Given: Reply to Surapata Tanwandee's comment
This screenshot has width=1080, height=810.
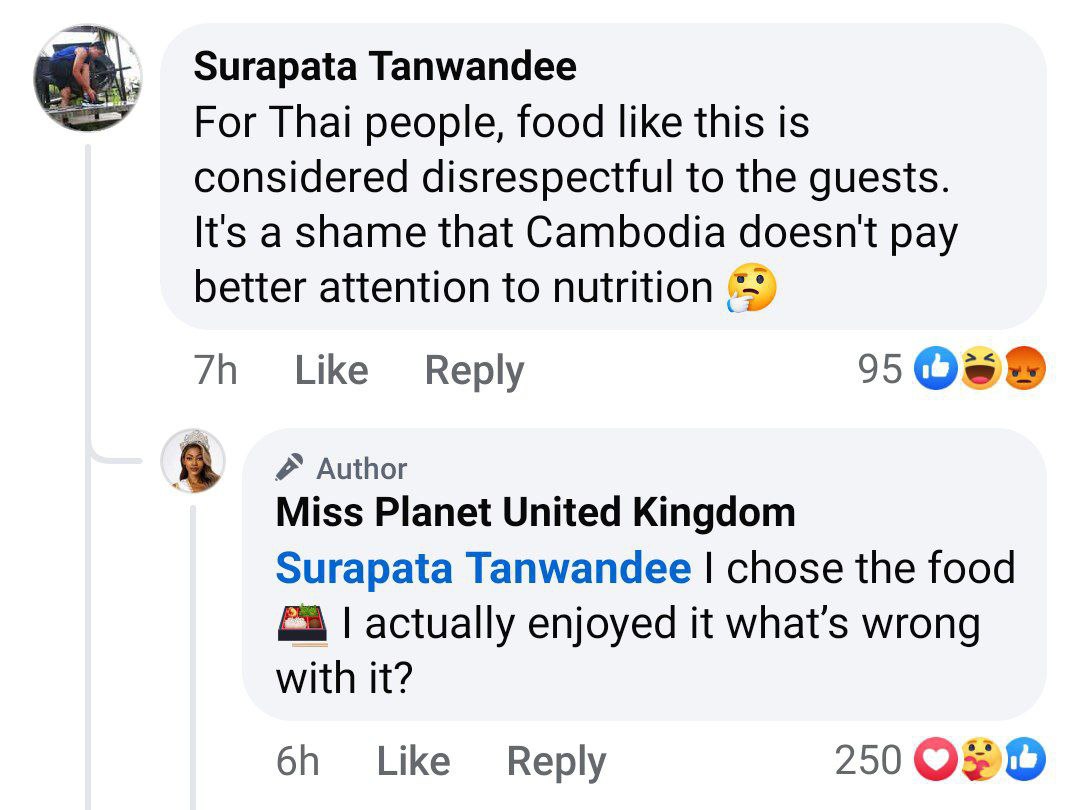Looking at the screenshot, I should [474, 370].
